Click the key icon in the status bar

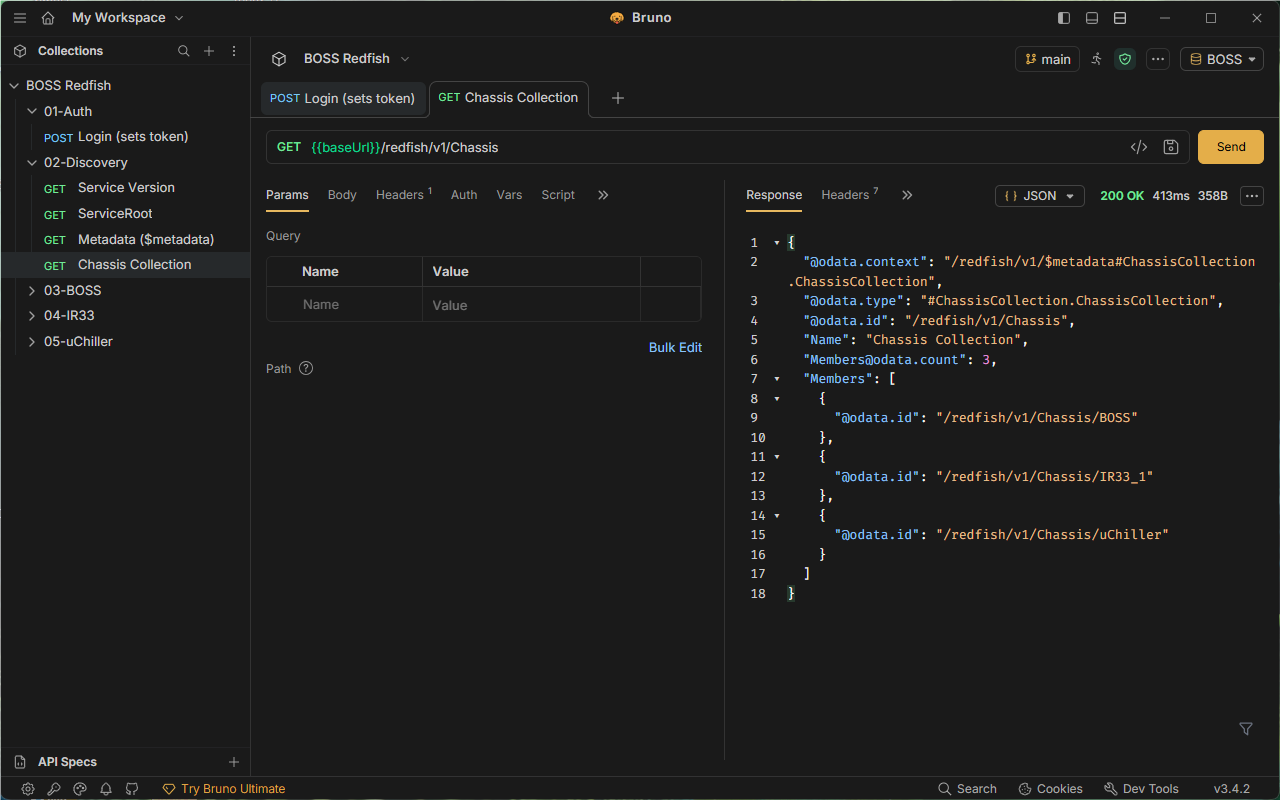click(54, 789)
